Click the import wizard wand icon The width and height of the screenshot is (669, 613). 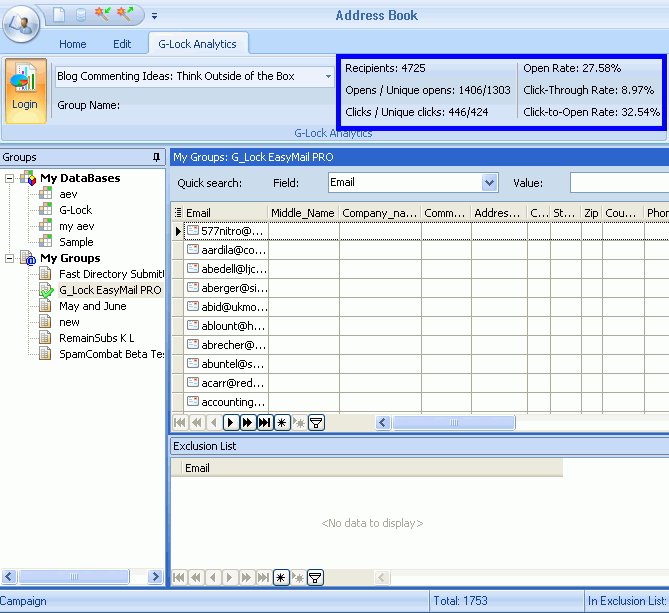point(102,14)
